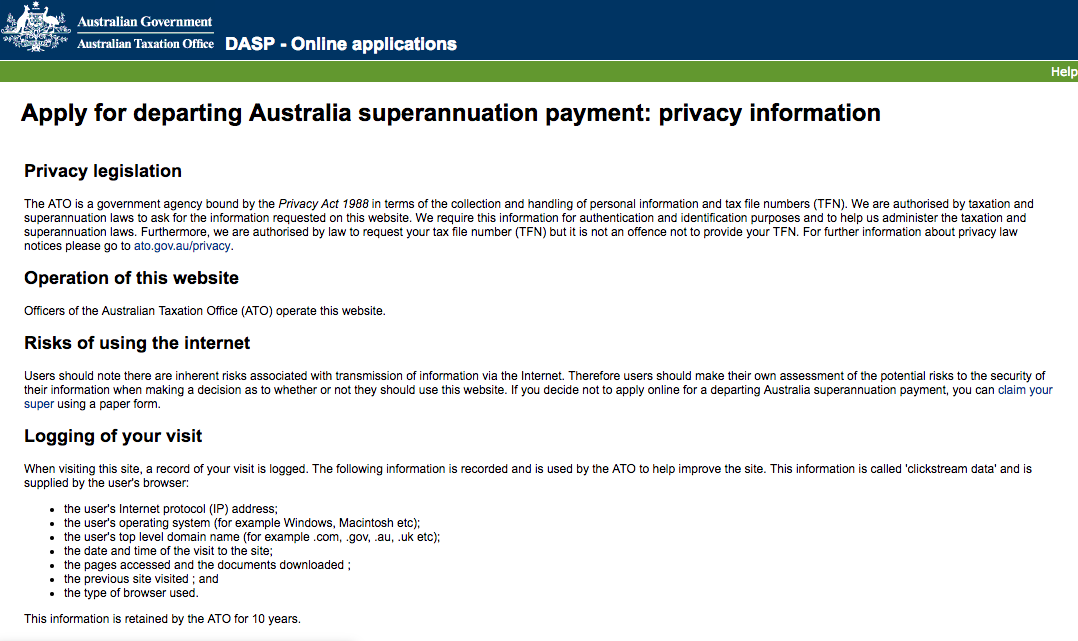Viewport: 1078px width, 641px height.
Task: Click the Australian Government coat of arms logo
Action: [x=36, y=27]
